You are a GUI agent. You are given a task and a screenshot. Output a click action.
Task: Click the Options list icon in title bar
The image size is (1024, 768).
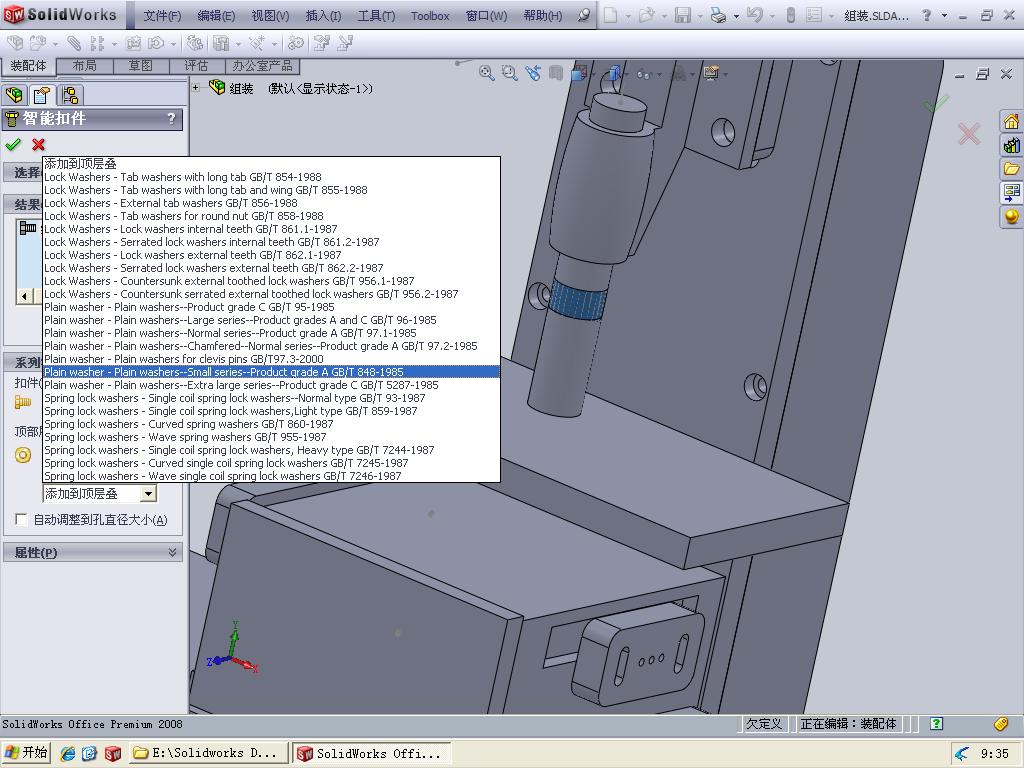814,15
